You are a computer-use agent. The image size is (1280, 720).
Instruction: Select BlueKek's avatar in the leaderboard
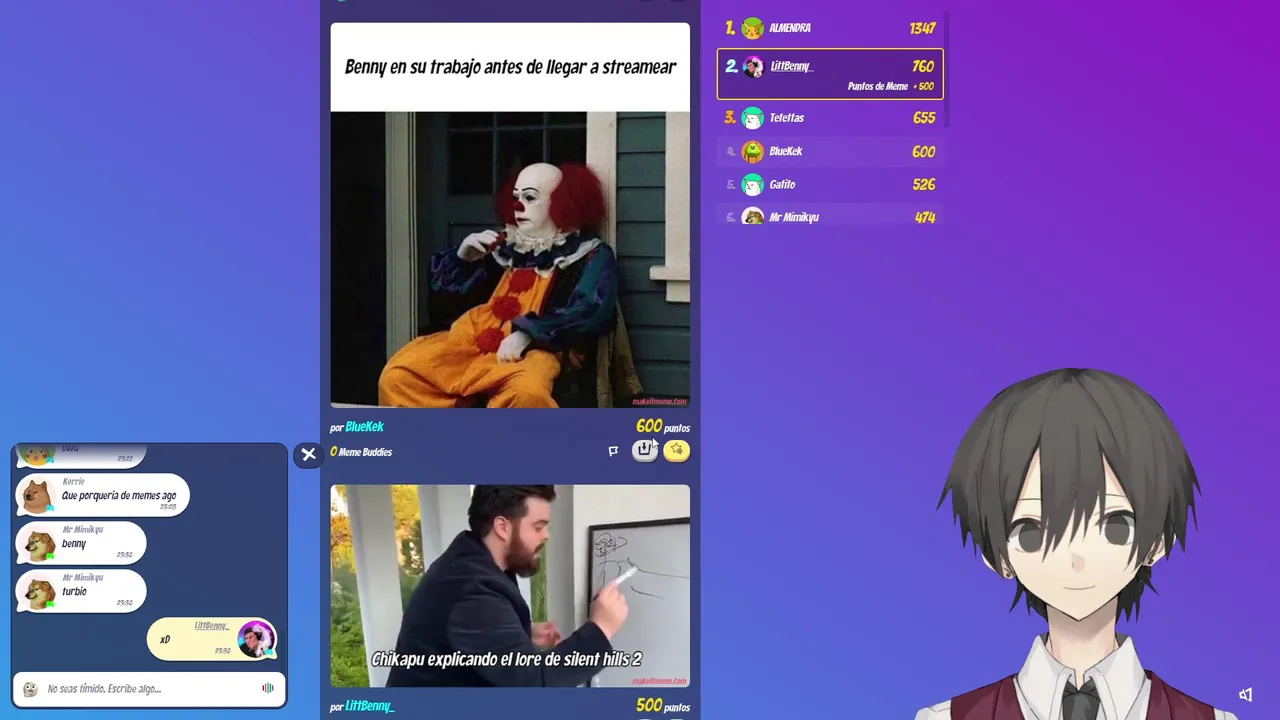point(753,152)
